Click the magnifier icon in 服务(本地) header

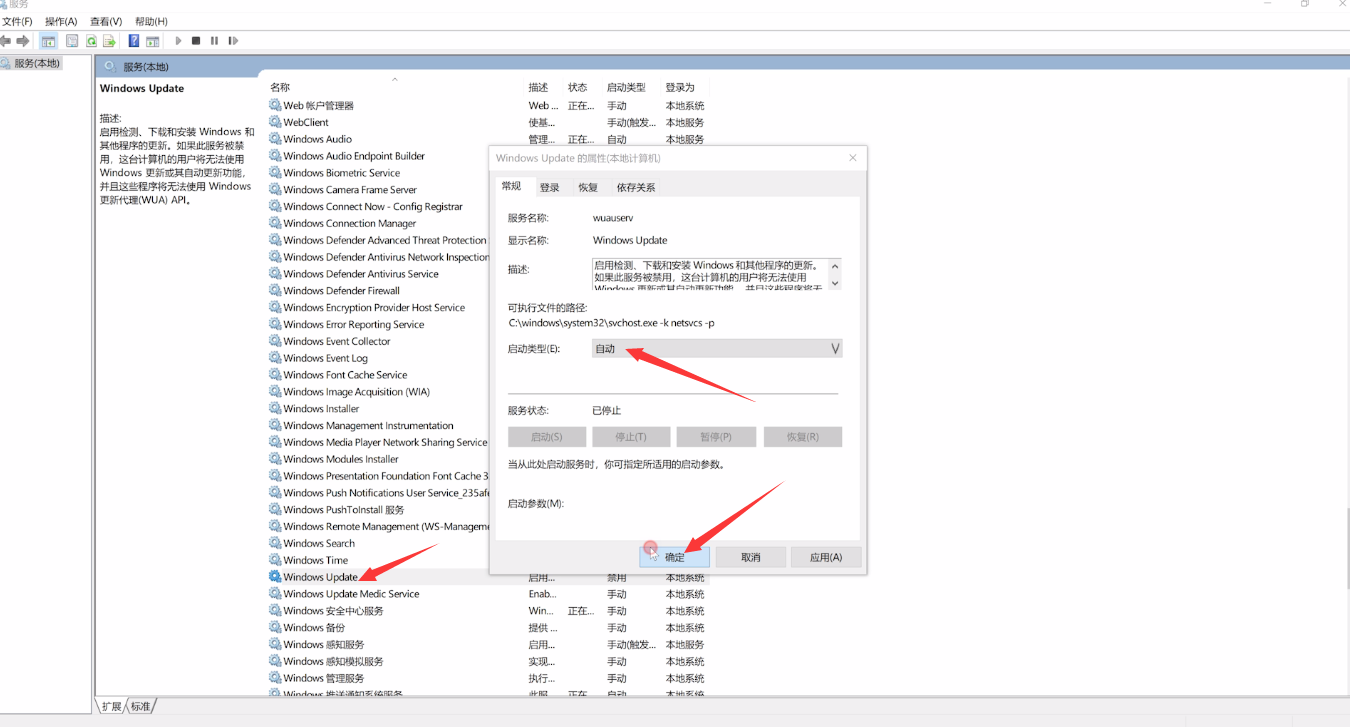click(x=111, y=67)
